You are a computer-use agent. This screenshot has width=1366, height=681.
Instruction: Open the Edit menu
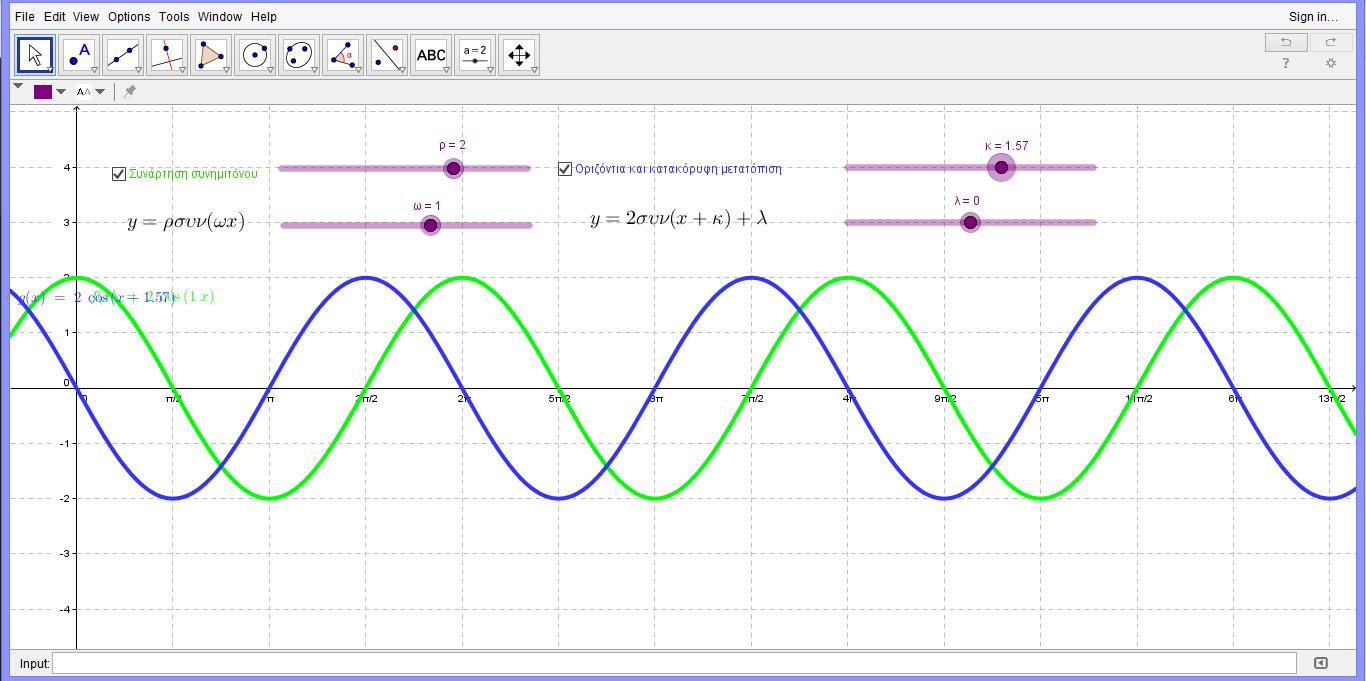55,17
